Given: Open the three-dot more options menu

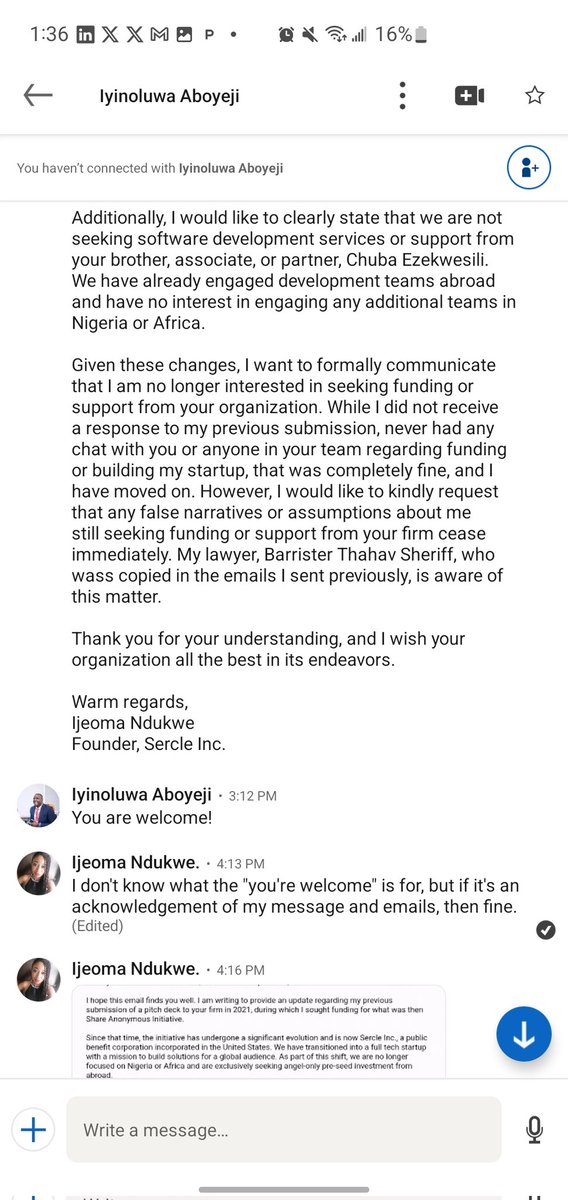Looking at the screenshot, I should pyautogui.click(x=402, y=95).
